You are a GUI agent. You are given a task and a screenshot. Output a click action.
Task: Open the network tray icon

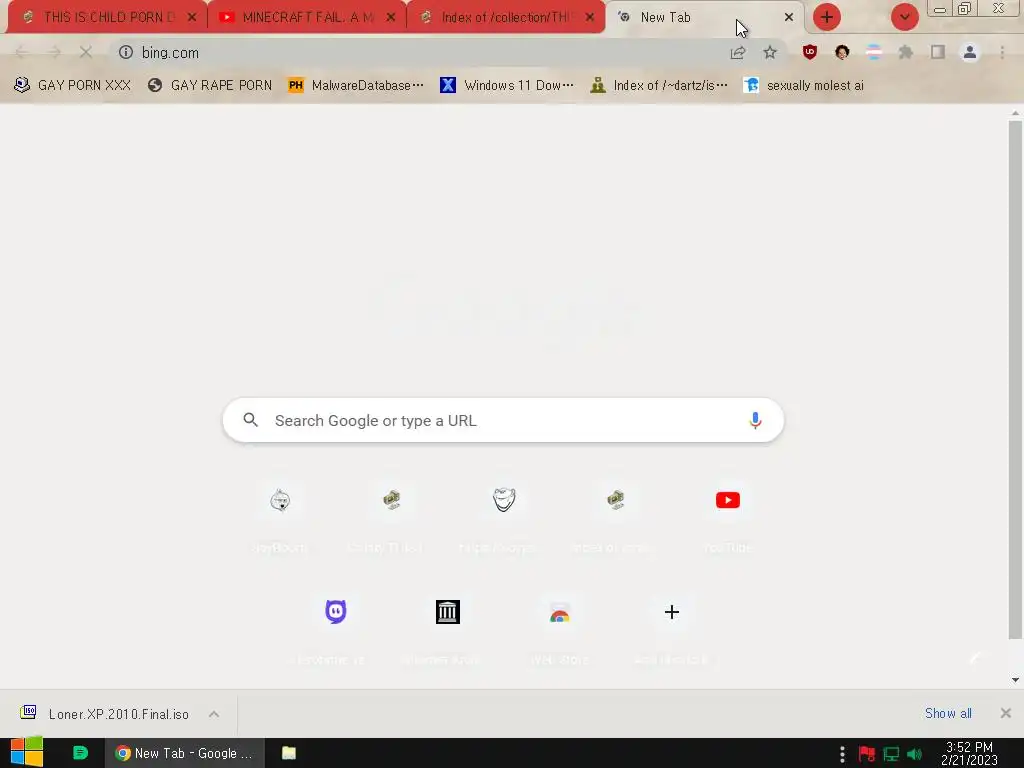tap(891, 754)
